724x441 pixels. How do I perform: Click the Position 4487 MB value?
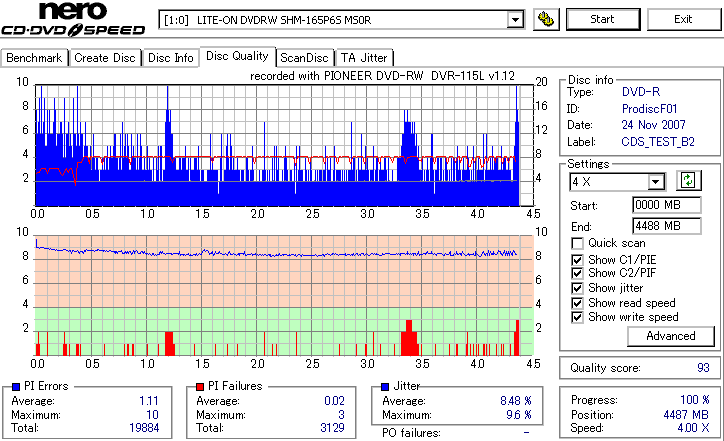pyautogui.click(x=686, y=415)
